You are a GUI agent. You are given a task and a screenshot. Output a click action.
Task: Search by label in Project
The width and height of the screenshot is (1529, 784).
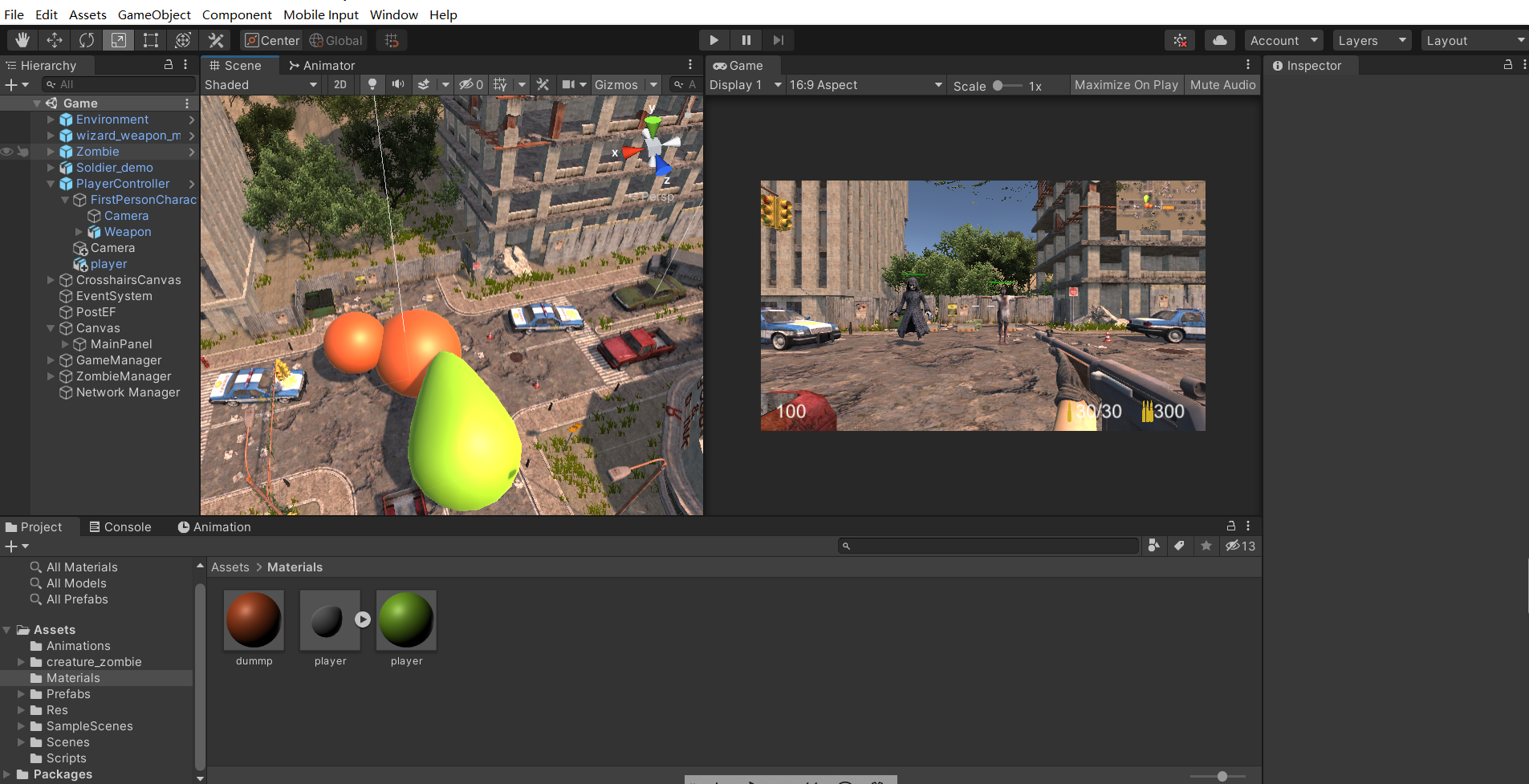tap(1179, 546)
